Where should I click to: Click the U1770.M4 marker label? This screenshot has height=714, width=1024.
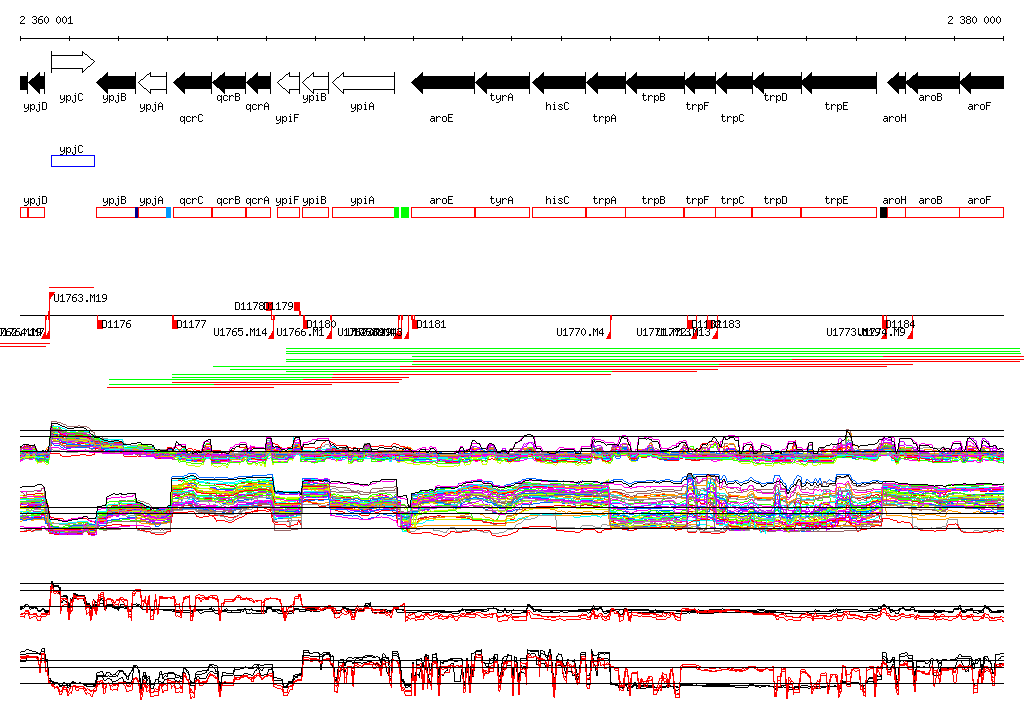click(x=580, y=332)
